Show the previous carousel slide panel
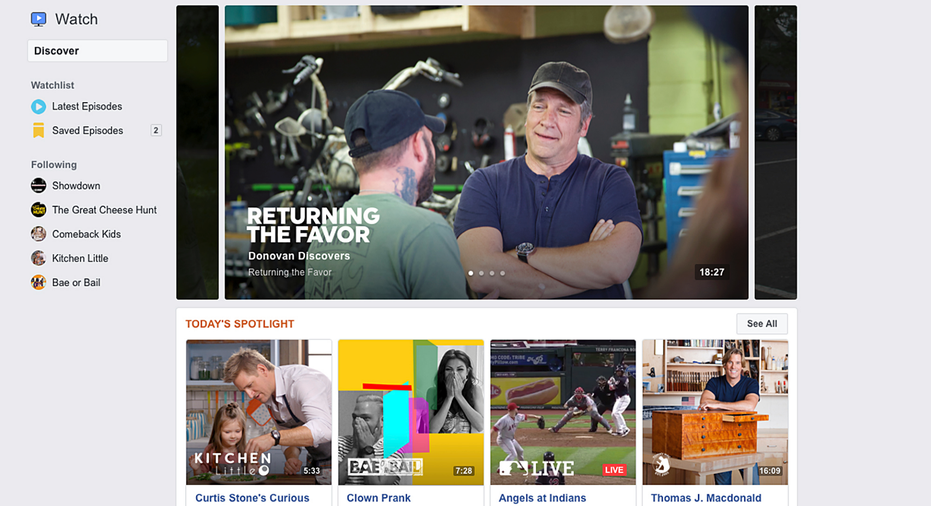 point(198,153)
